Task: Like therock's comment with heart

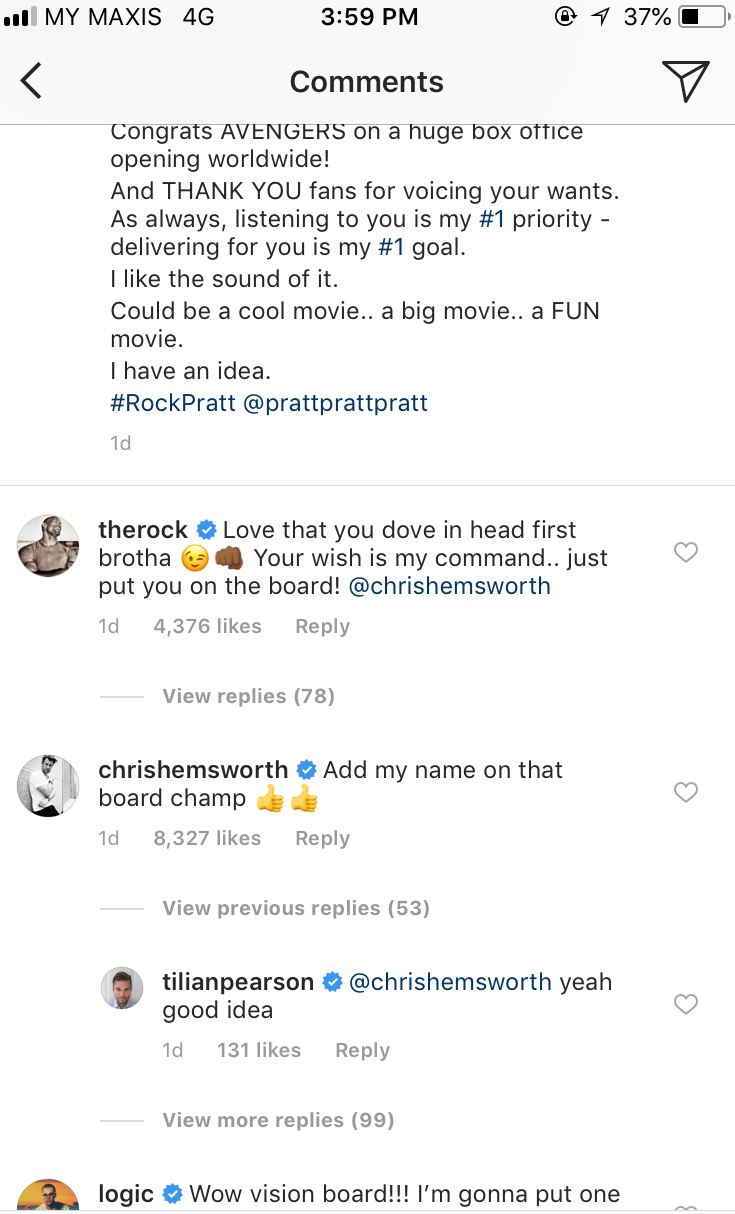Action: (x=686, y=552)
